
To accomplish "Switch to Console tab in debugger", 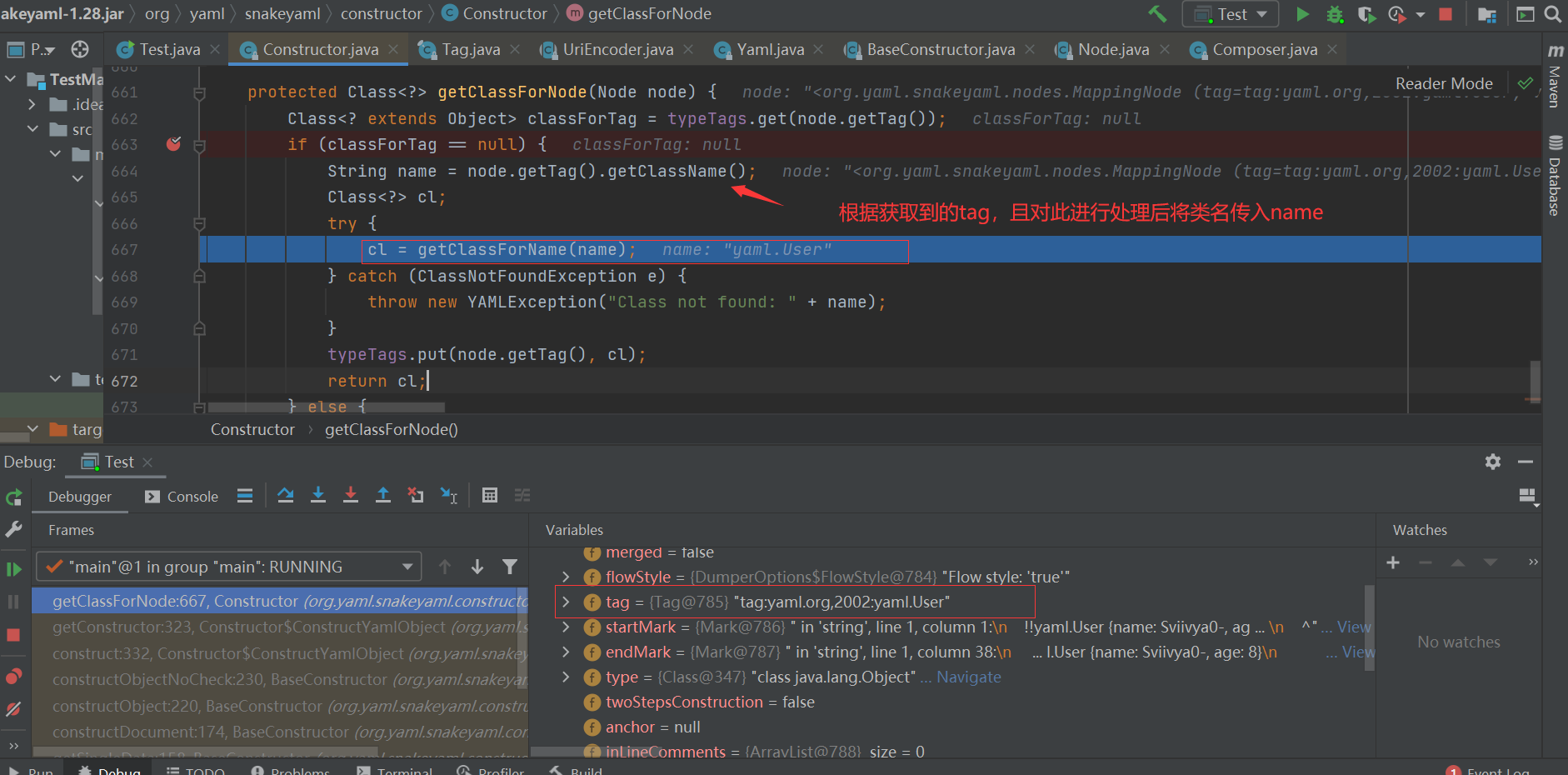I will point(182,497).
